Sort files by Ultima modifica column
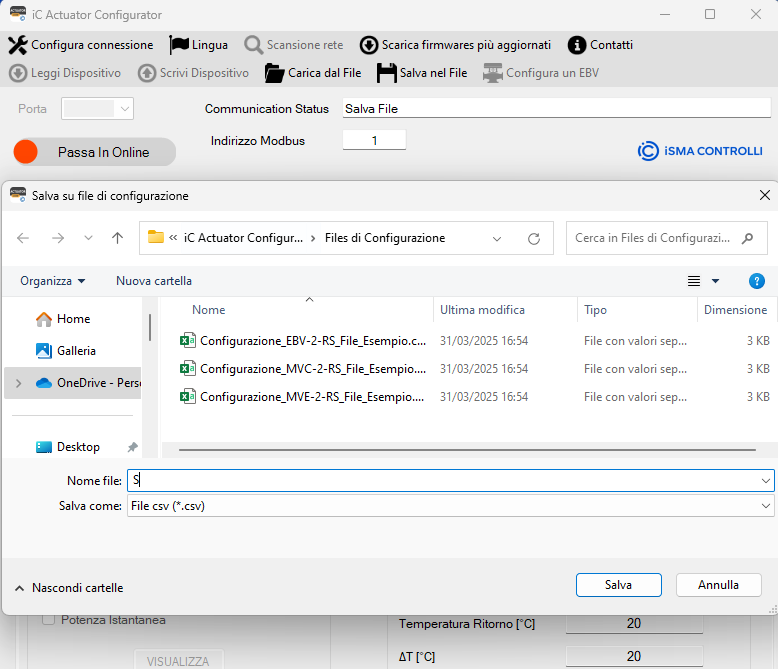The width and height of the screenshot is (778, 669). (482, 310)
